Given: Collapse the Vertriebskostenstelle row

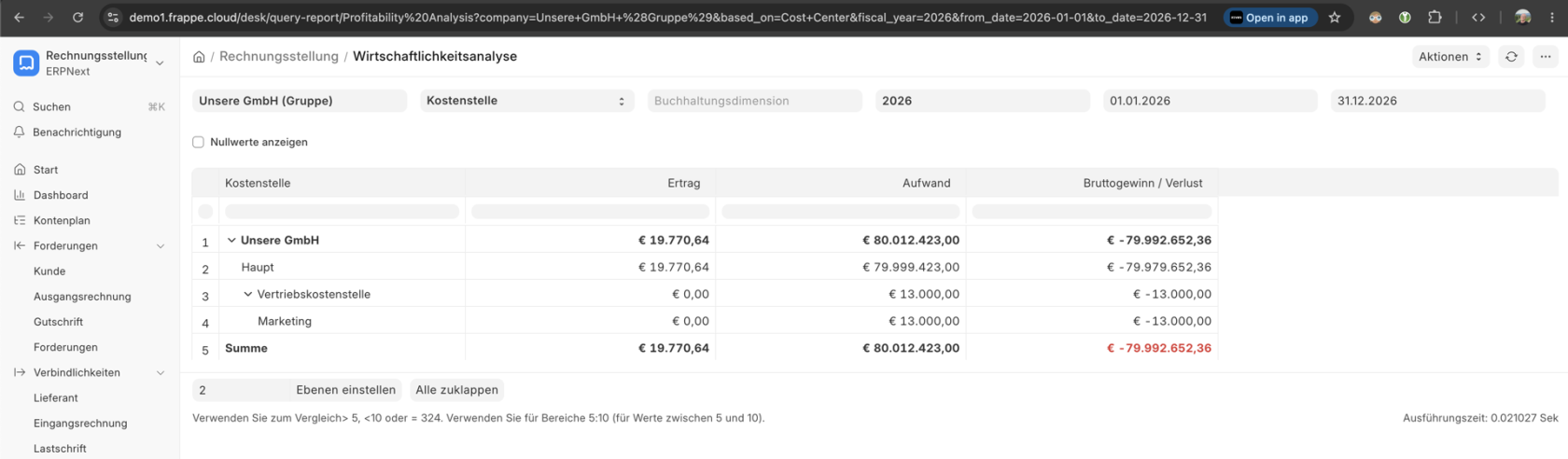Looking at the screenshot, I should [247, 295].
